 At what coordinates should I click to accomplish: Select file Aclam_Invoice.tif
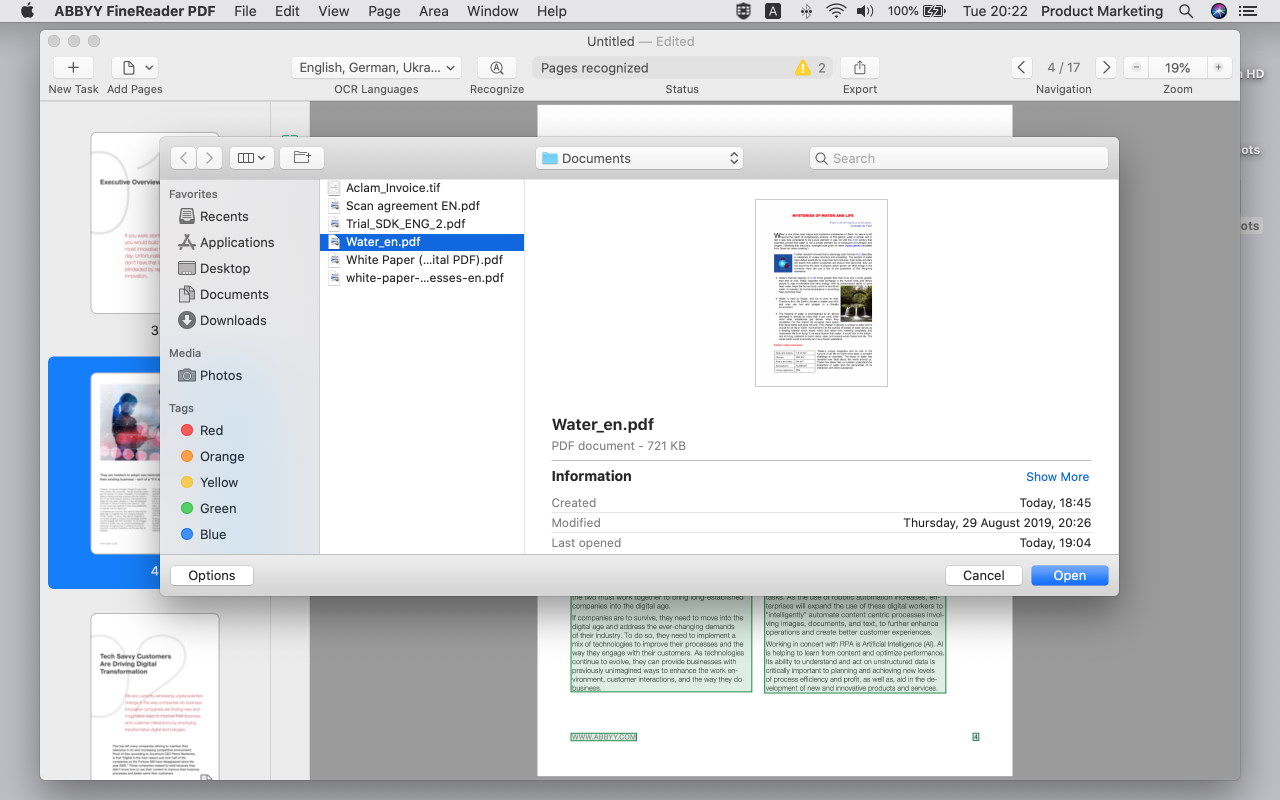pos(422,188)
